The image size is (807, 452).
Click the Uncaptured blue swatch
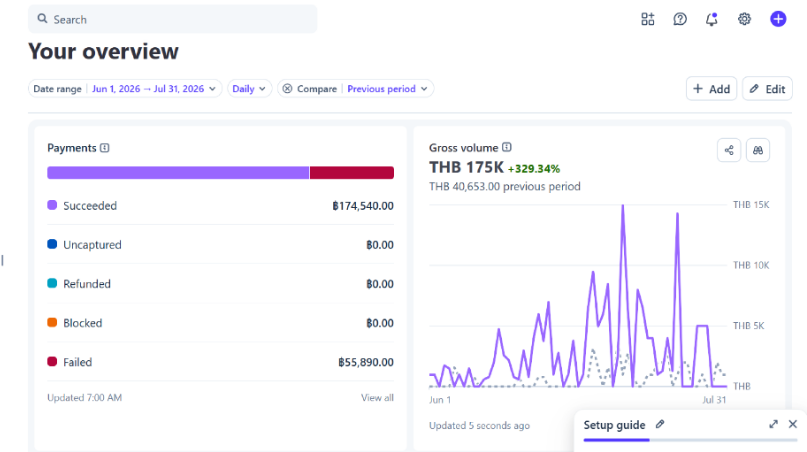52,244
